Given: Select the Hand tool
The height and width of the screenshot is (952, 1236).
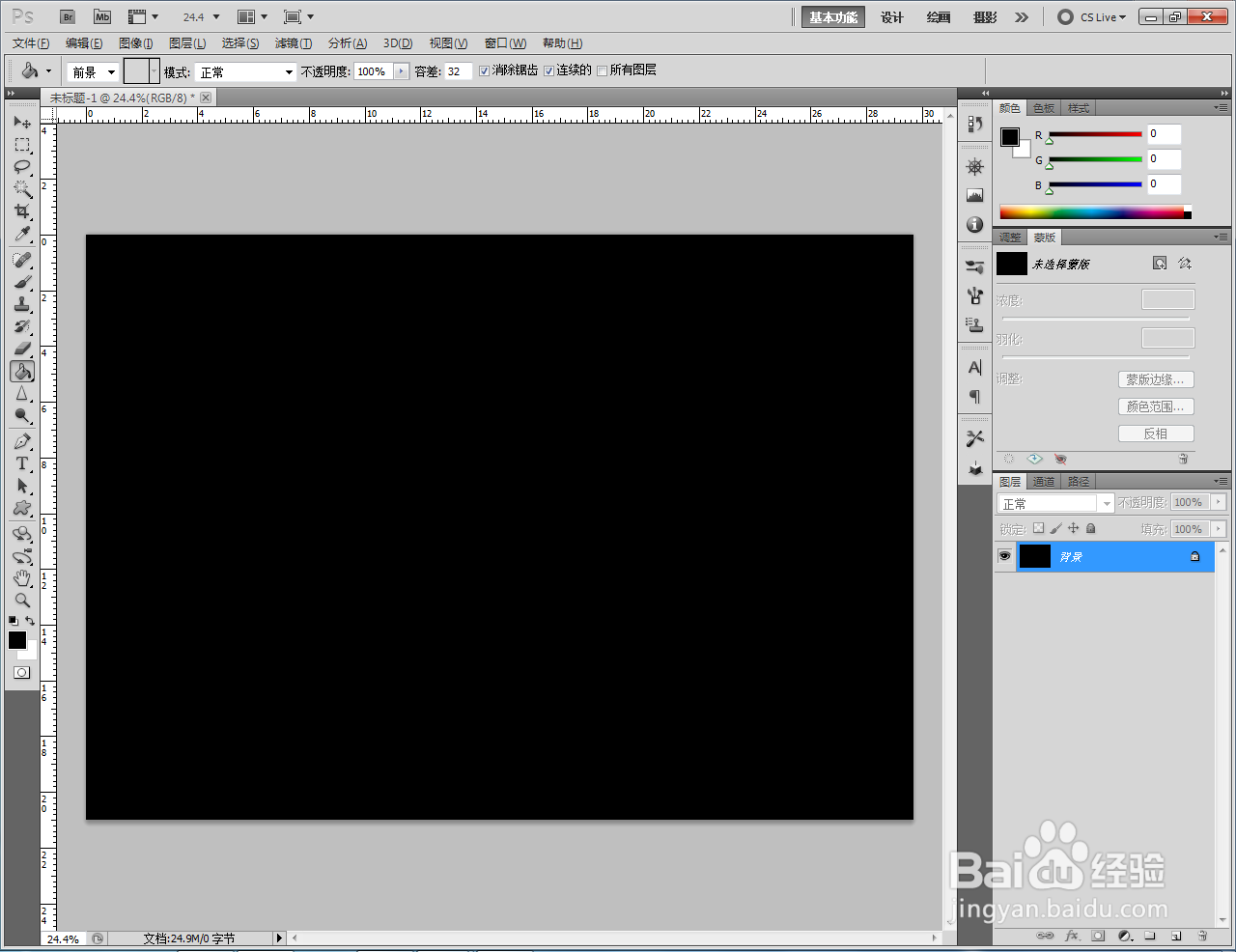Looking at the screenshot, I should point(22,578).
